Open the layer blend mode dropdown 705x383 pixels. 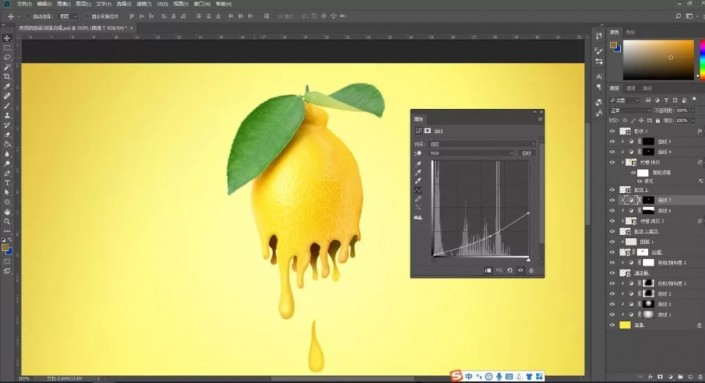[x=630, y=110]
